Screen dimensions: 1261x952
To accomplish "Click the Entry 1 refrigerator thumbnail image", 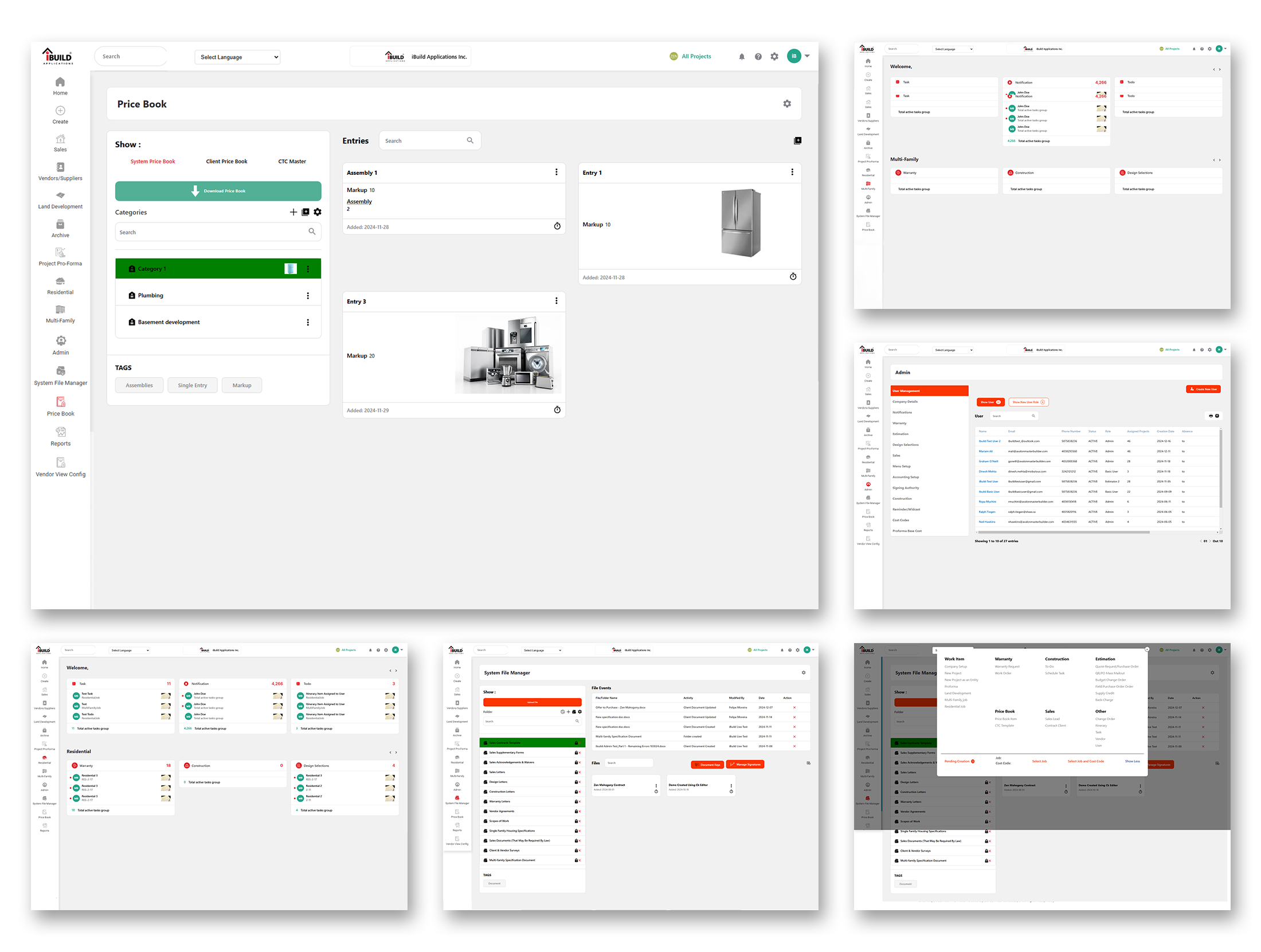I will (x=740, y=223).
